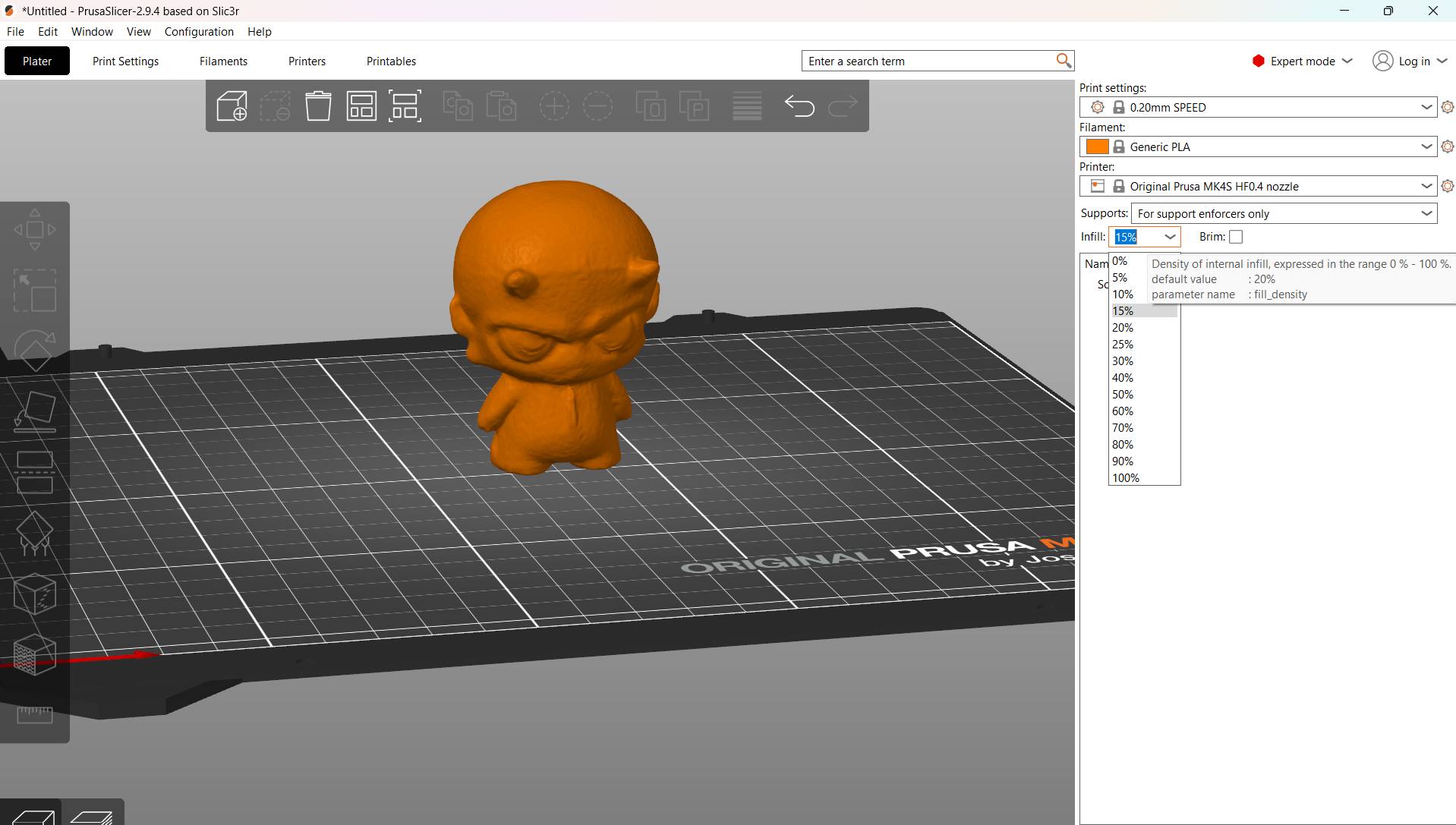Image resolution: width=1456 pixels, height=825 pixels.
Task: Select the Scale tool in left toolbar
Action: [x=35, y=290]
